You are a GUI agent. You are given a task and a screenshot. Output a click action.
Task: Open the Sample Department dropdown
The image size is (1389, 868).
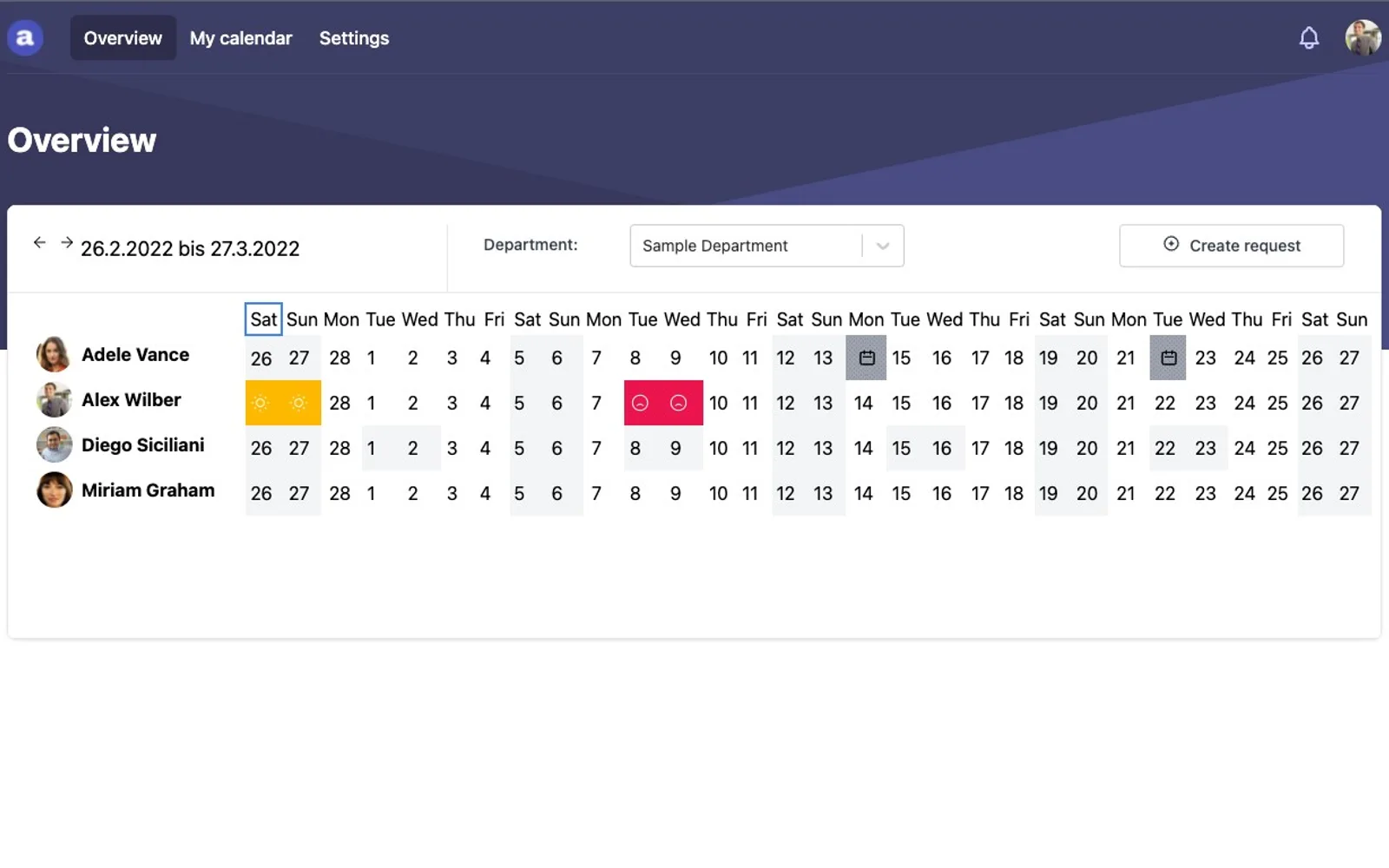(x=767, y=246)
